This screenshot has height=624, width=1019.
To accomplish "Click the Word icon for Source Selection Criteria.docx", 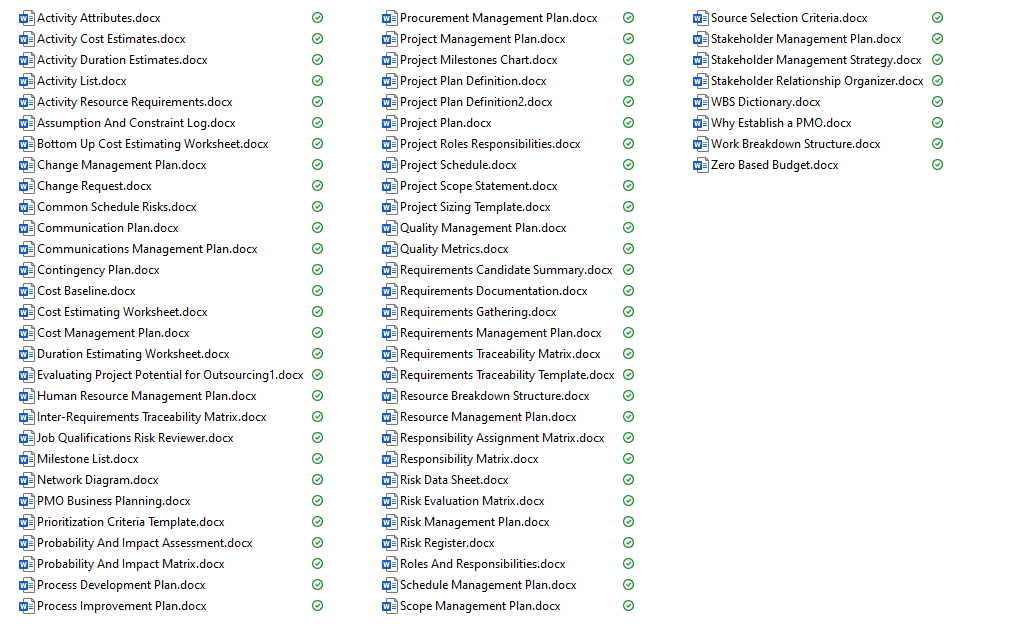I will tap(701, 18).
